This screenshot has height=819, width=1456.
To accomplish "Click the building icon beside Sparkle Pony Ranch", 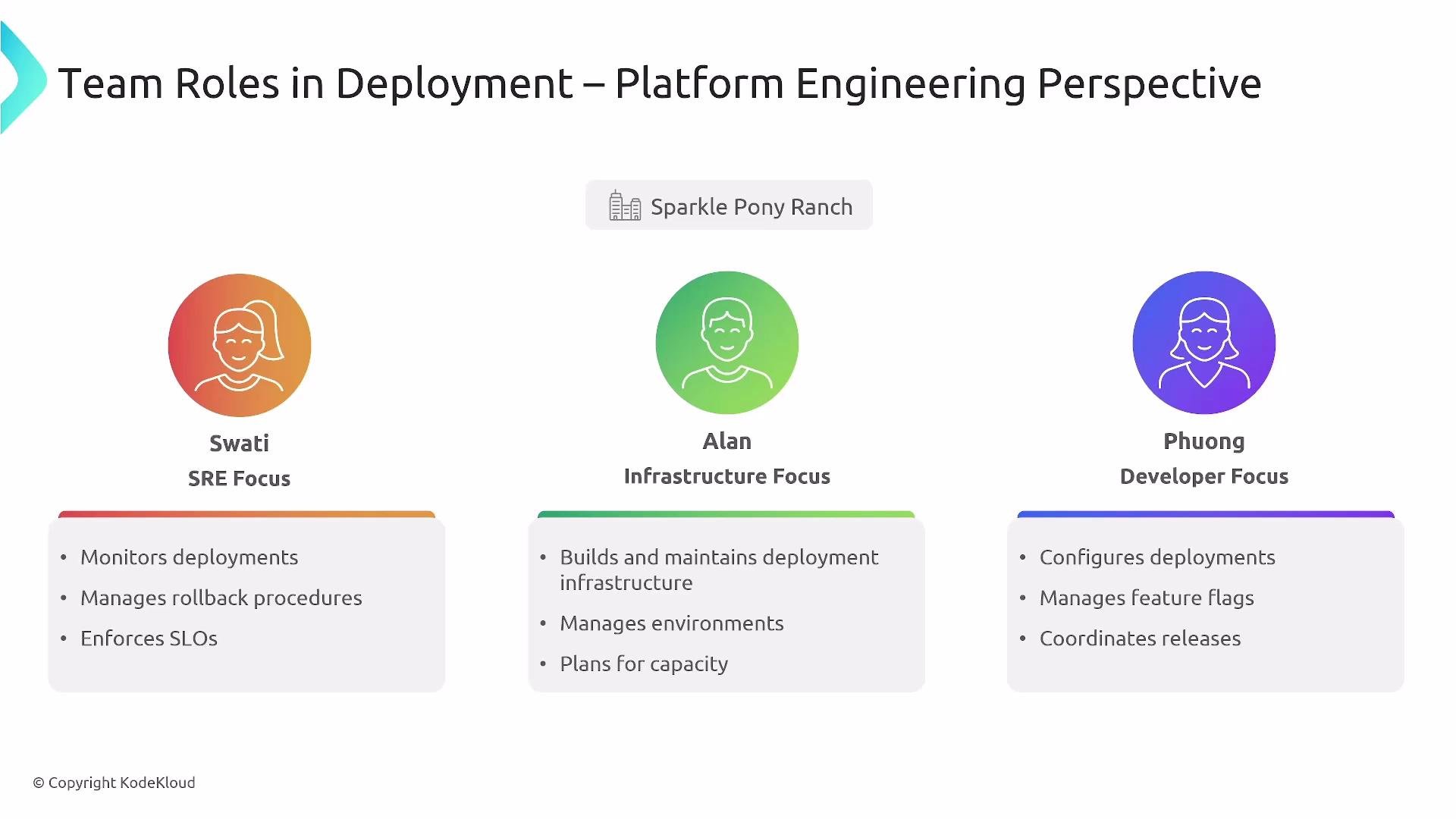I will (625, 206).
